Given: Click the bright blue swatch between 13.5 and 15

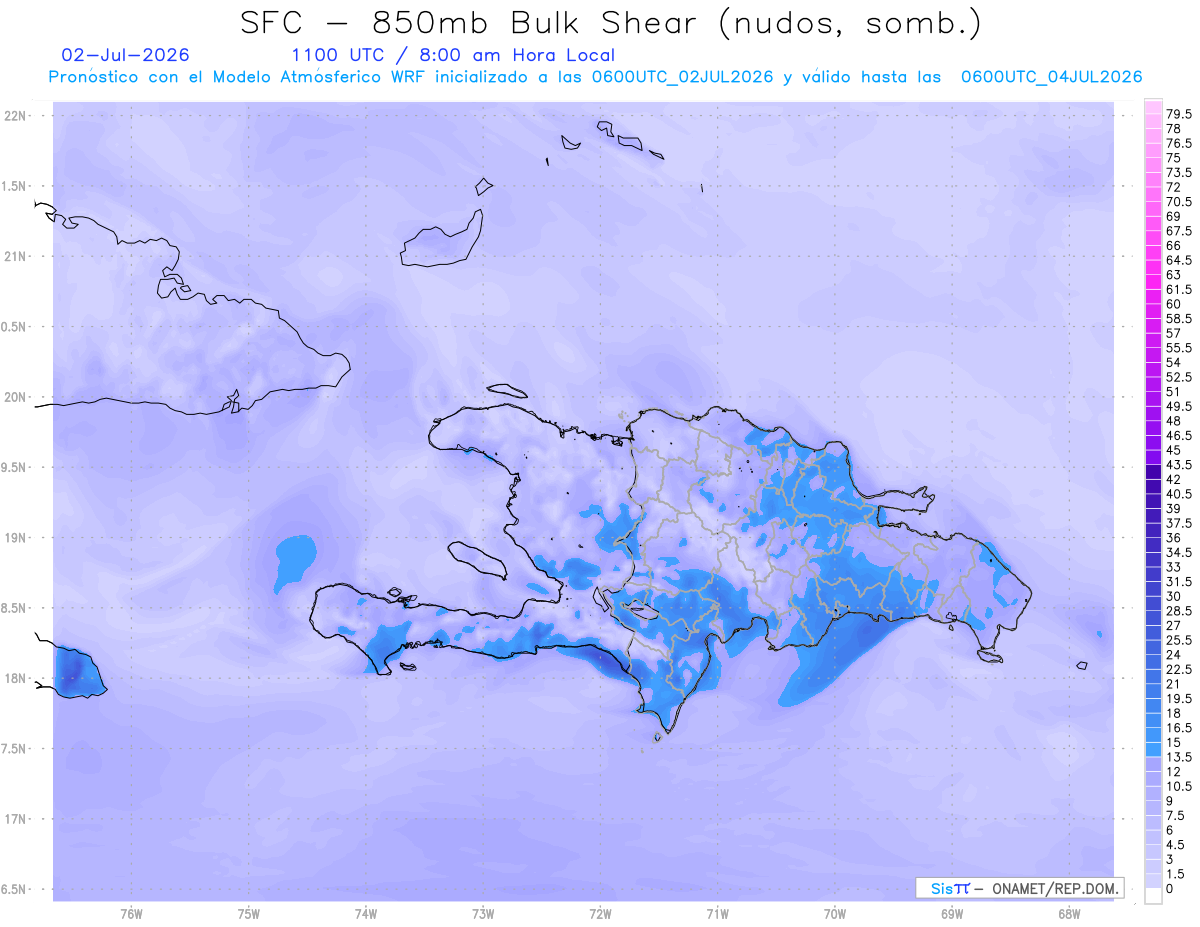Looking at the screenshot, I should coord(1153,750).
